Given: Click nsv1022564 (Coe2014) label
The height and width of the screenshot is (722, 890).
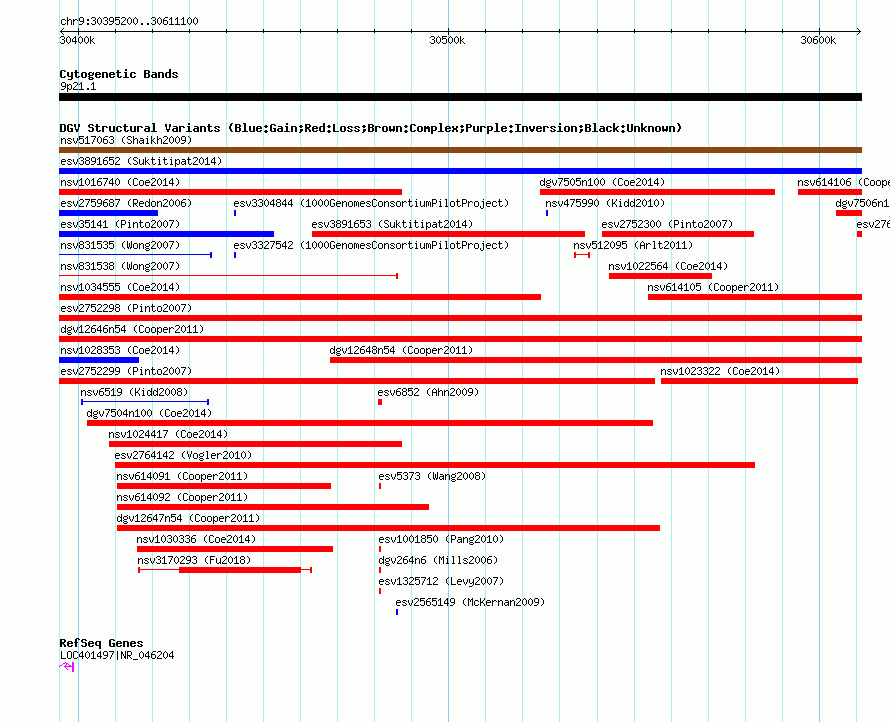Looking at the screenshot, I should coord(668,266).
